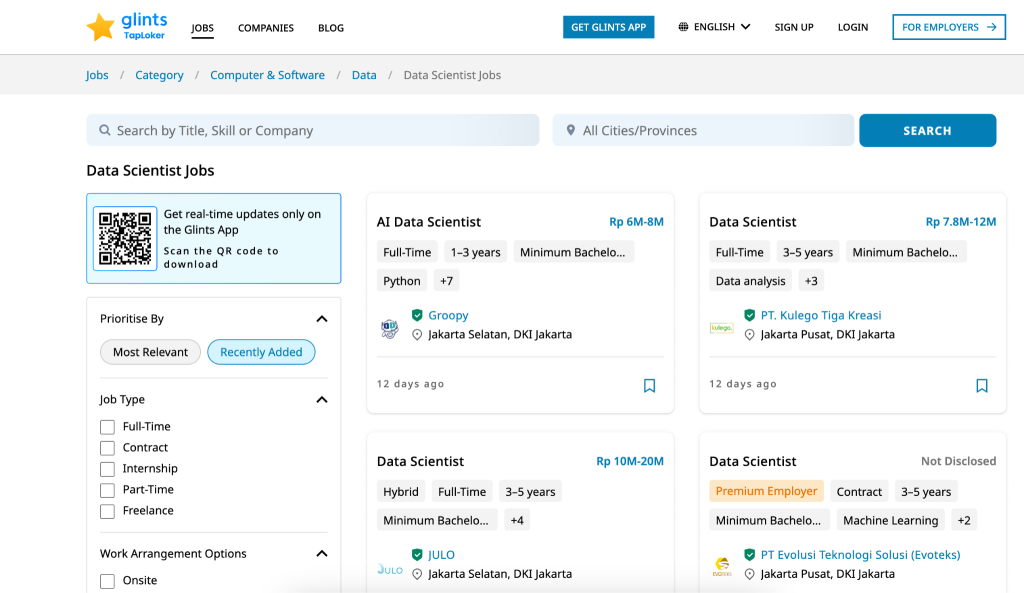Click the Premium Employer badge
Screen dimensions: 1024x593
766,491
